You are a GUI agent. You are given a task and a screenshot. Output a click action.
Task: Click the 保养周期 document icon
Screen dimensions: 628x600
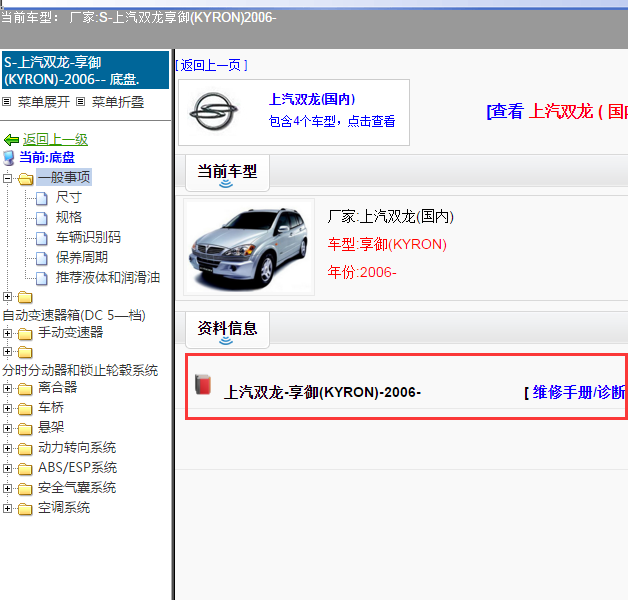(x=42, y=258)
